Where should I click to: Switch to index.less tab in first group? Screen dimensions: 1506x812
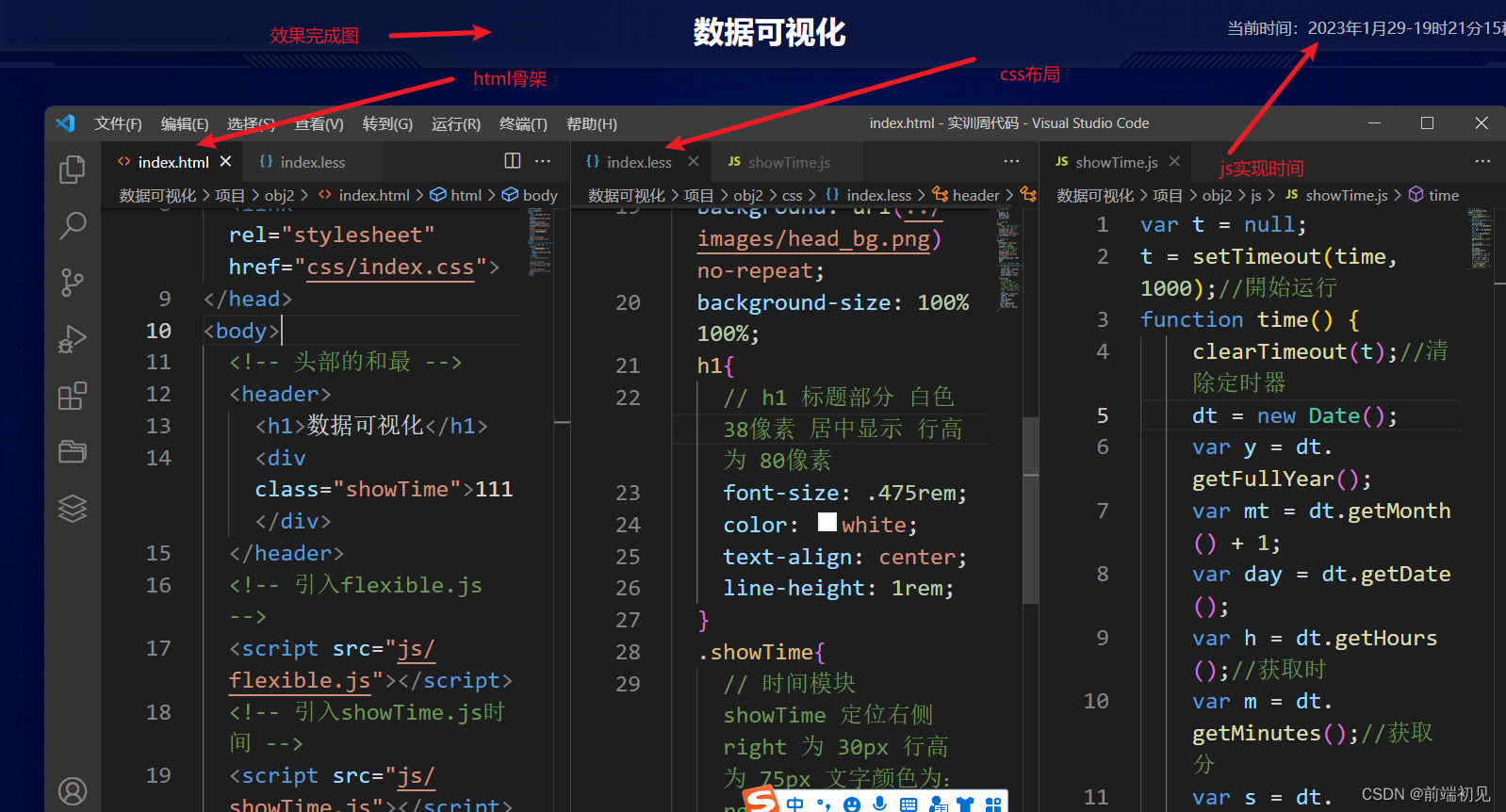312,162
